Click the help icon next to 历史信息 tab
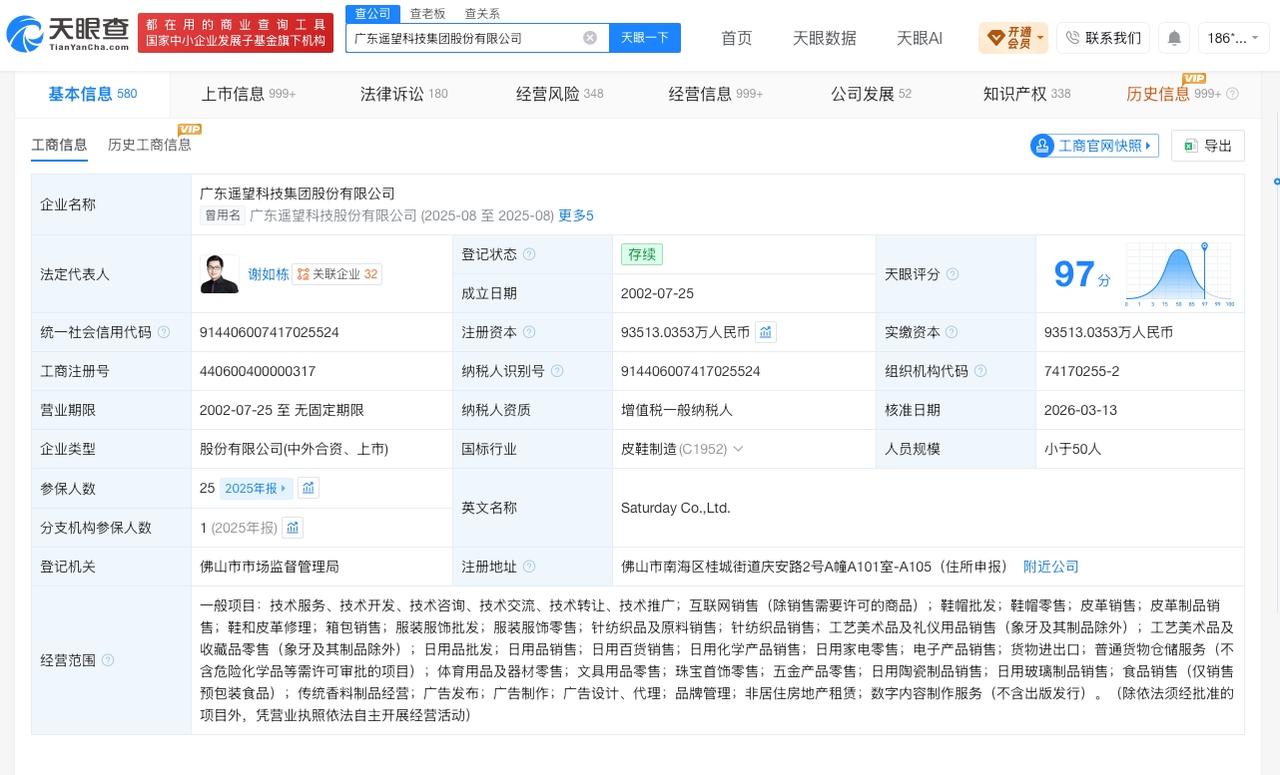1280x775 pixels. pos(1232,94)
